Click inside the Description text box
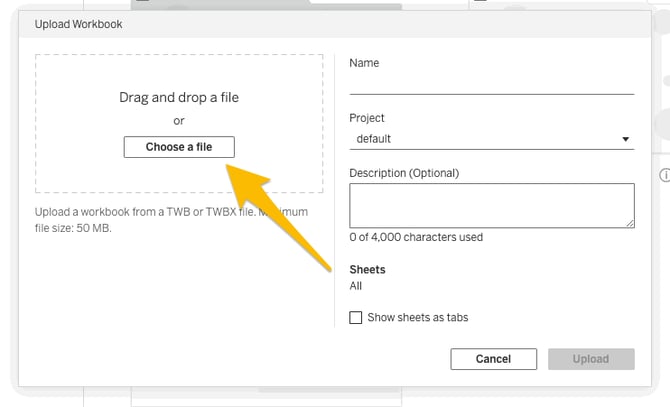The height and width of the screenshot is (407, 670). pos(490,205)
